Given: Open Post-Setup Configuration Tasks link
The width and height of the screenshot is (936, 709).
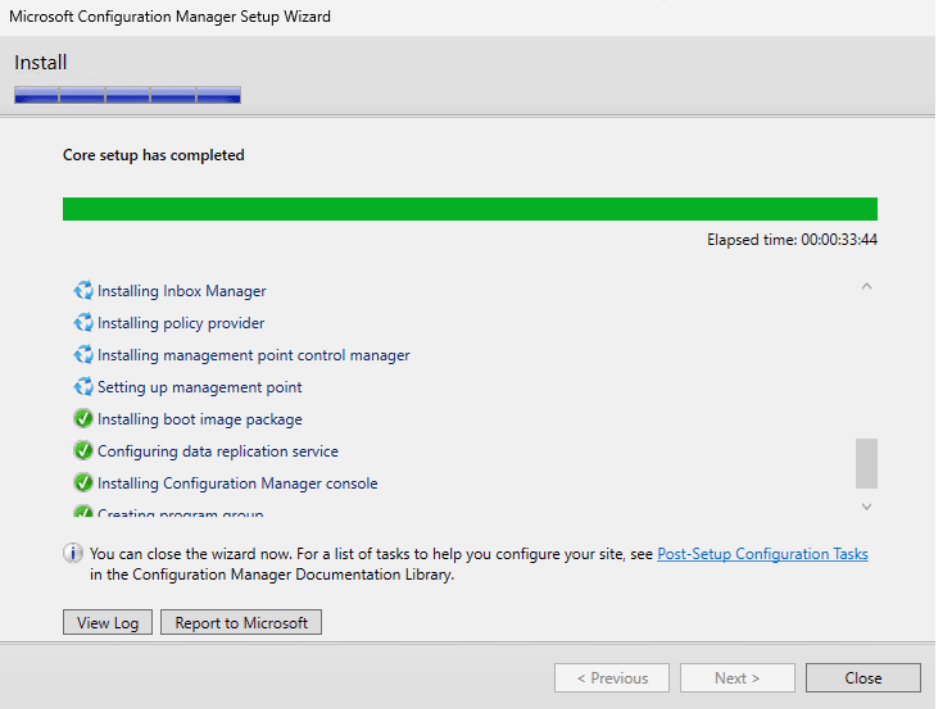Looking at the screenshot, I should click(x=762, y=552).
